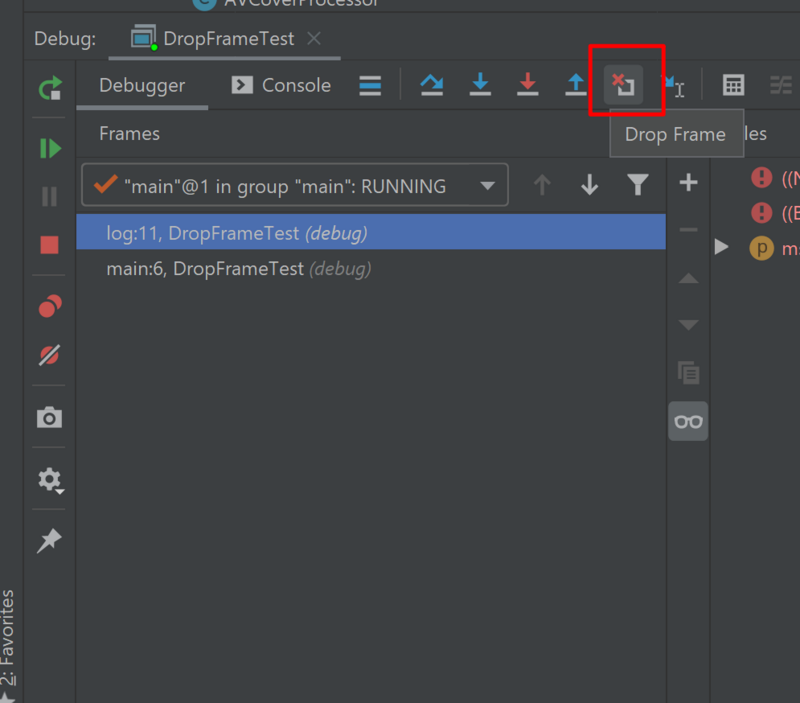Viewport: 800px width, 703px height.
Task: Select frame main:6, DropFrameTest
Action: 371,268
